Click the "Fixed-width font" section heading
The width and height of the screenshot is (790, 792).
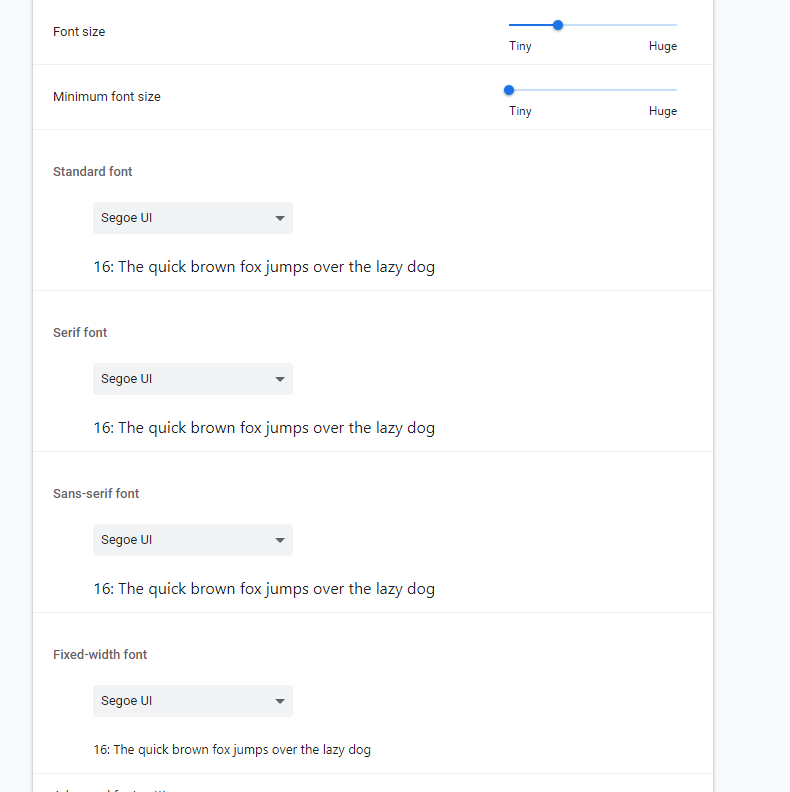point(100,655)
